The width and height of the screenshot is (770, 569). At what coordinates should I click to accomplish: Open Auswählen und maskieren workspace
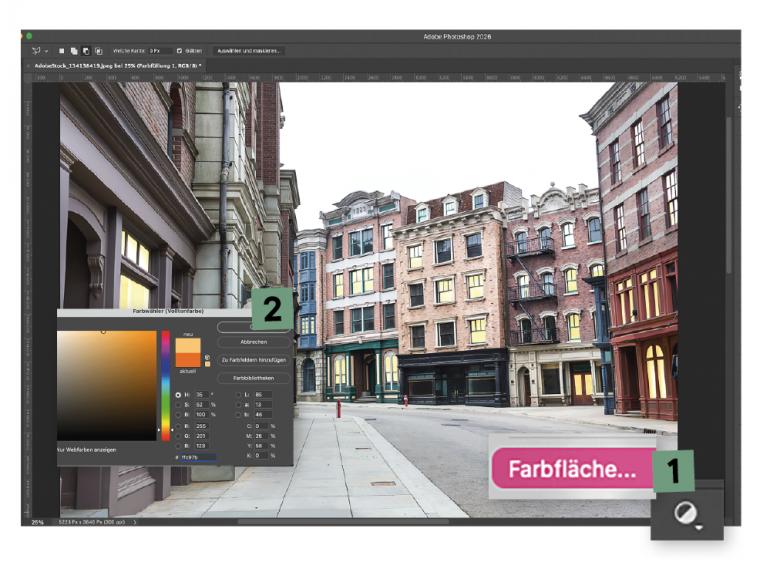click(x=248, y=51)
